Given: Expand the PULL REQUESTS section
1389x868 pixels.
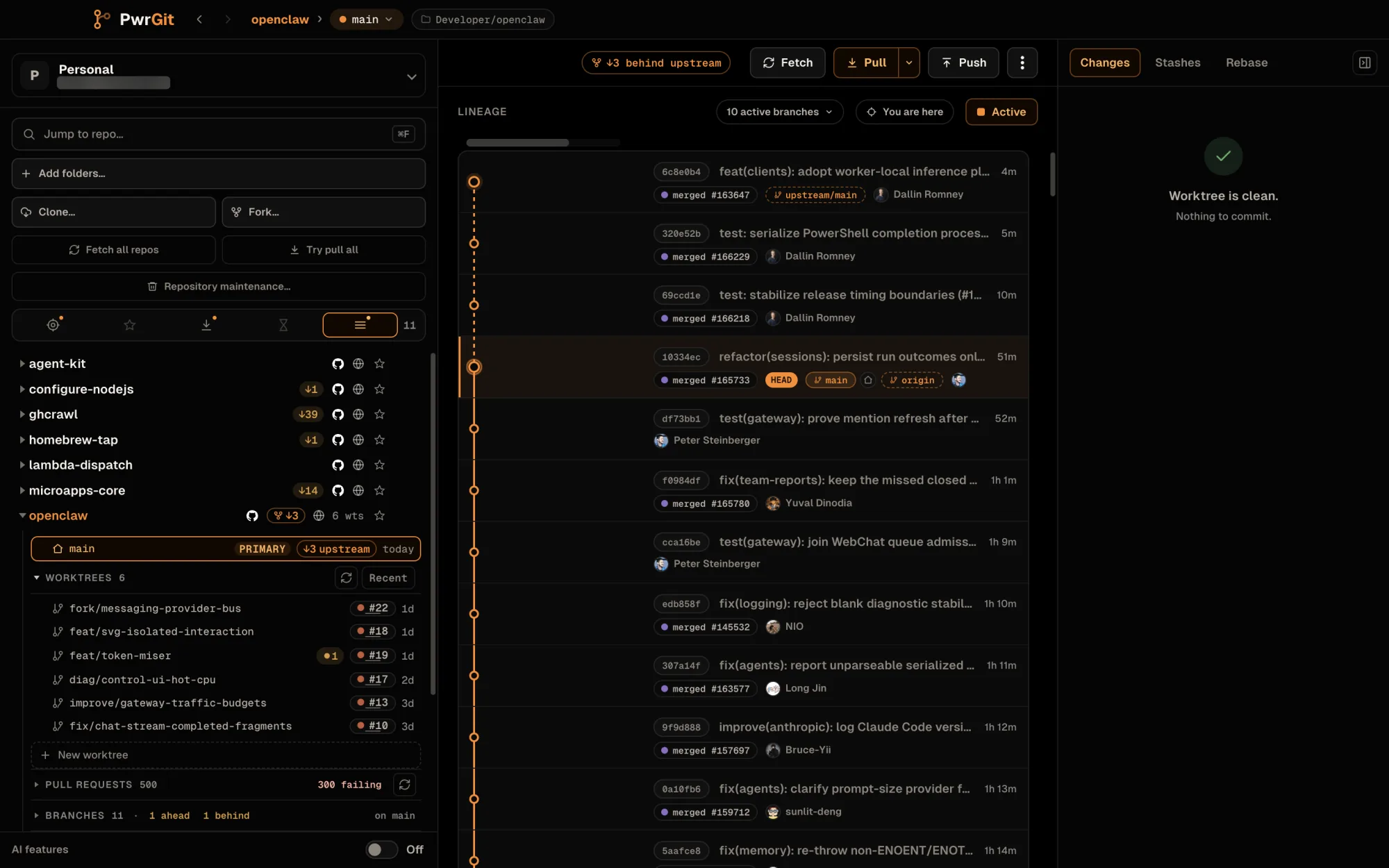Looking at the screenshot, I should click(37, 785).
